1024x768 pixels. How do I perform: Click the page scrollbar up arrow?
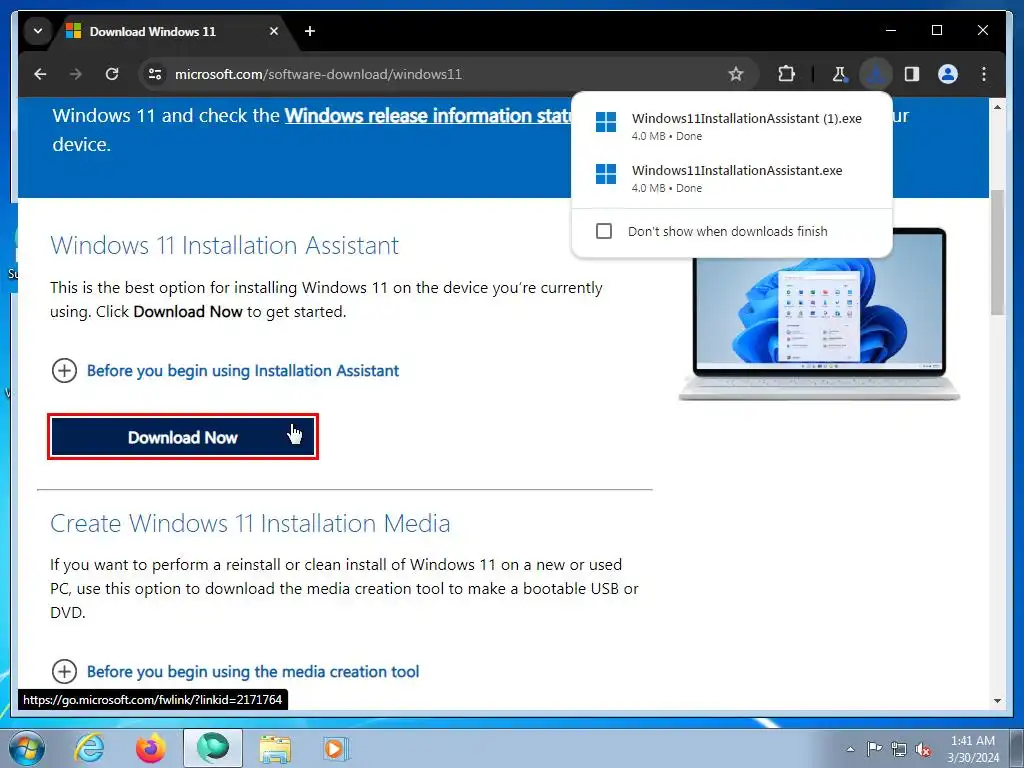click(997, 106)
